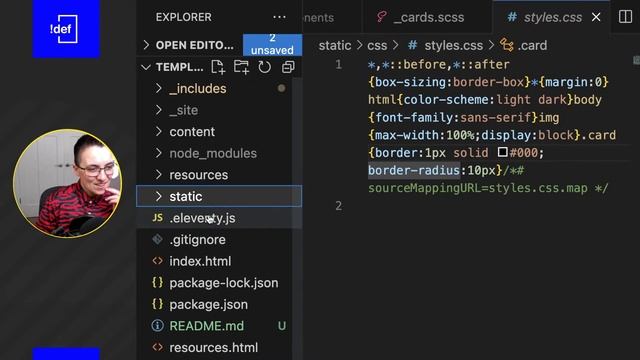Click the braces icon beside package-lock.json

pyautogui.click(x=158, y=282)
